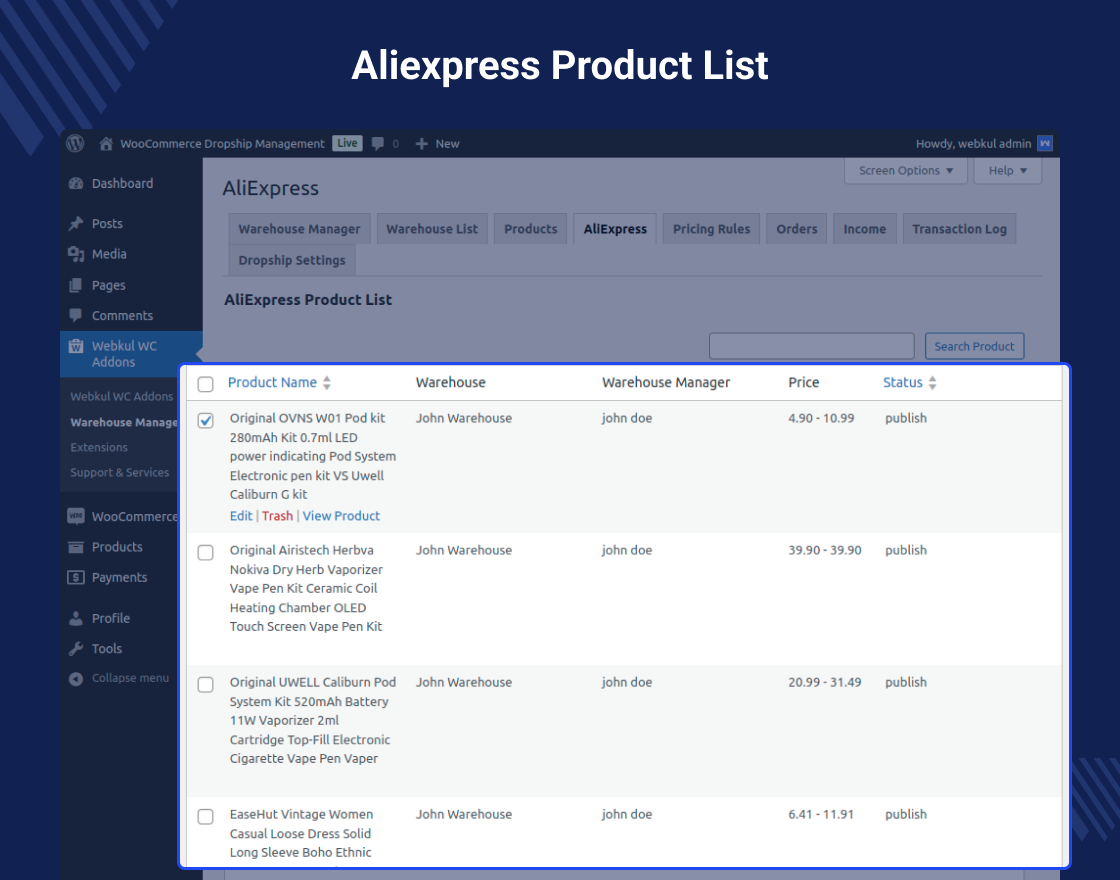1120x880 pixels.
Task: Click the Live status badge
Action: tap(347, 143)
